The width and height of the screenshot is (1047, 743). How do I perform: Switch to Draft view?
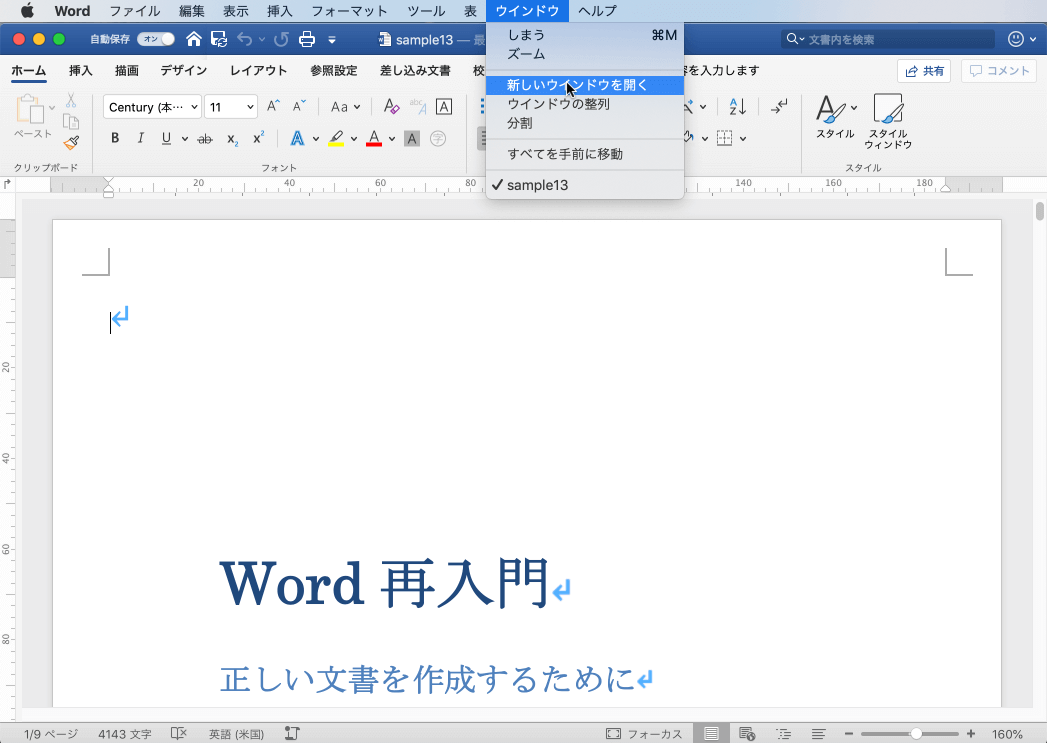click(819, 734)
